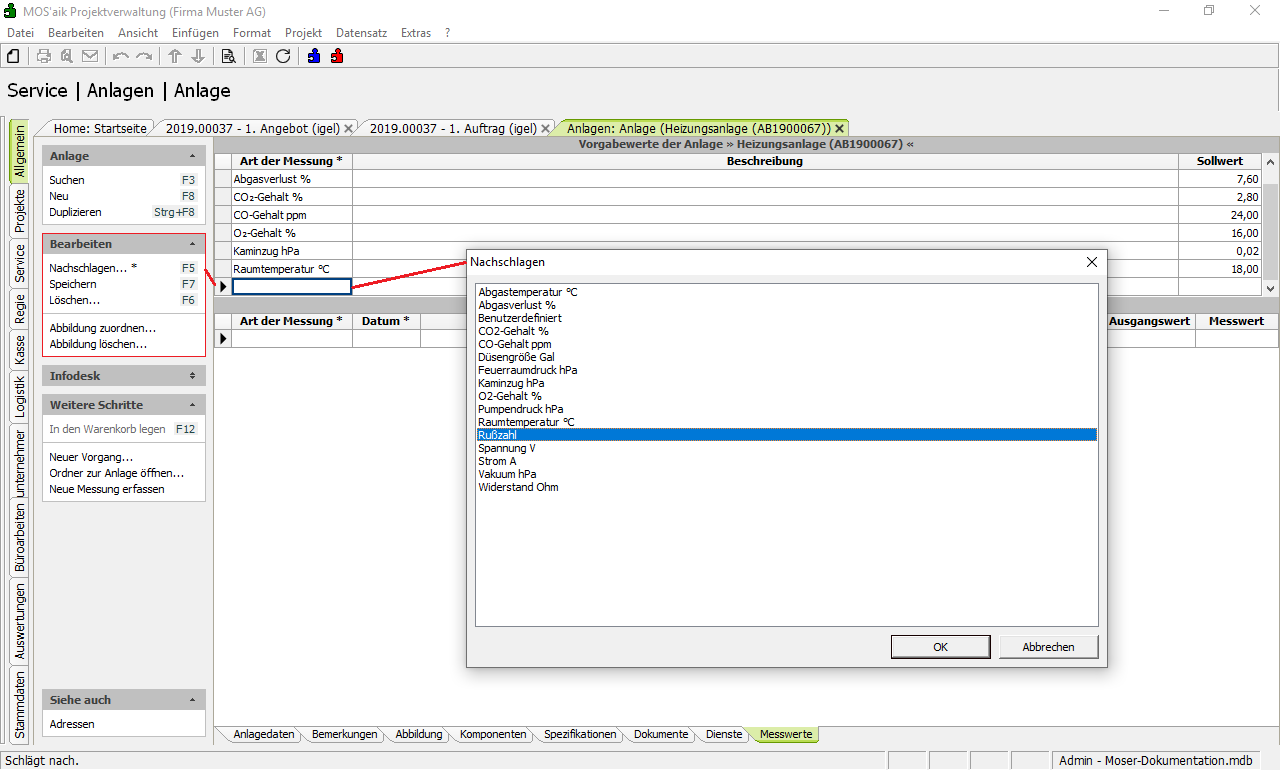The height and width of the screenshot is (770, 1280).
Task: Switch to the Komponenten bottom tab
Action: 493,734
